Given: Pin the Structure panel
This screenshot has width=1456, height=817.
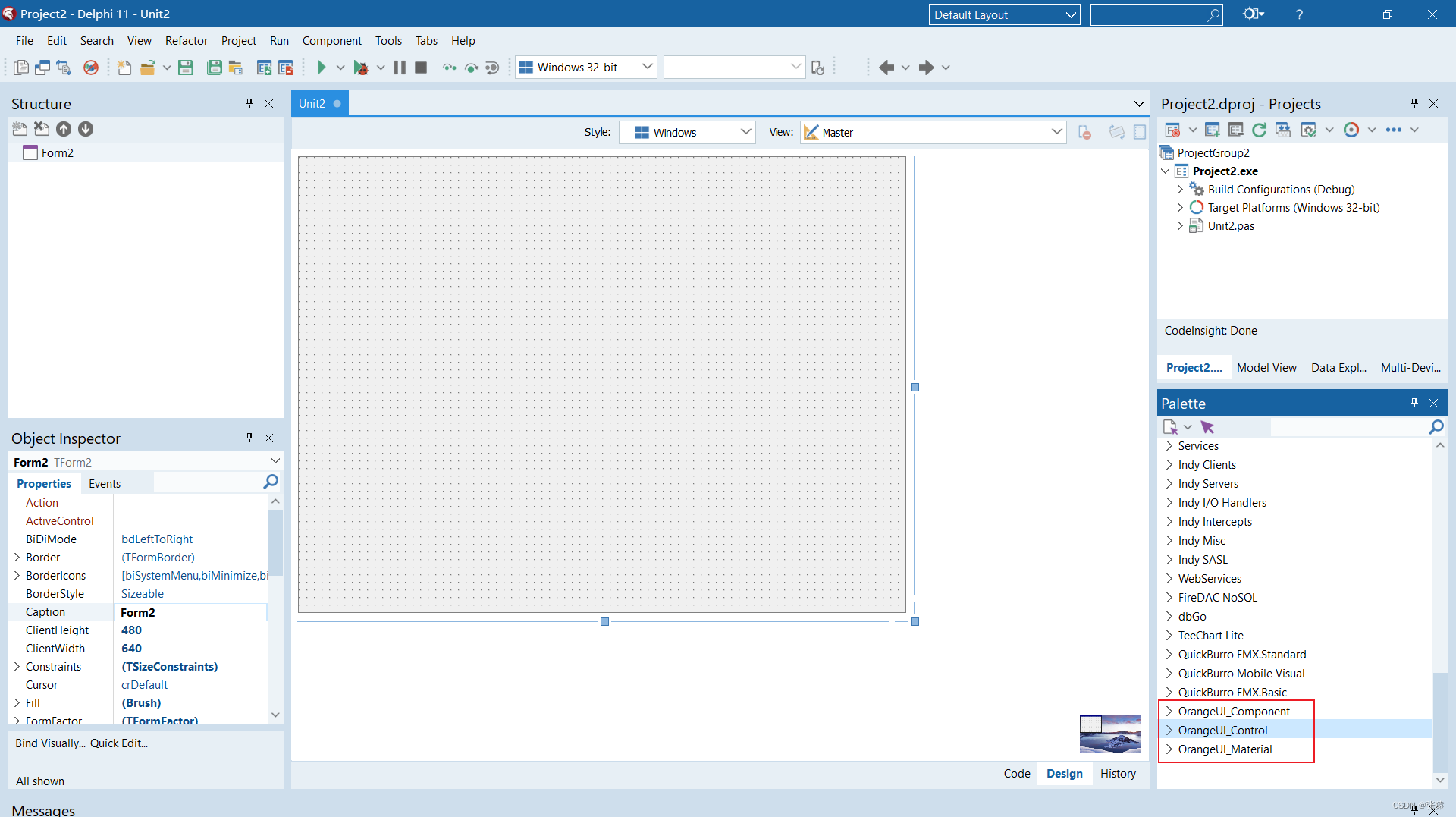Looking at the screenshot, I should [x=249, y=103].
